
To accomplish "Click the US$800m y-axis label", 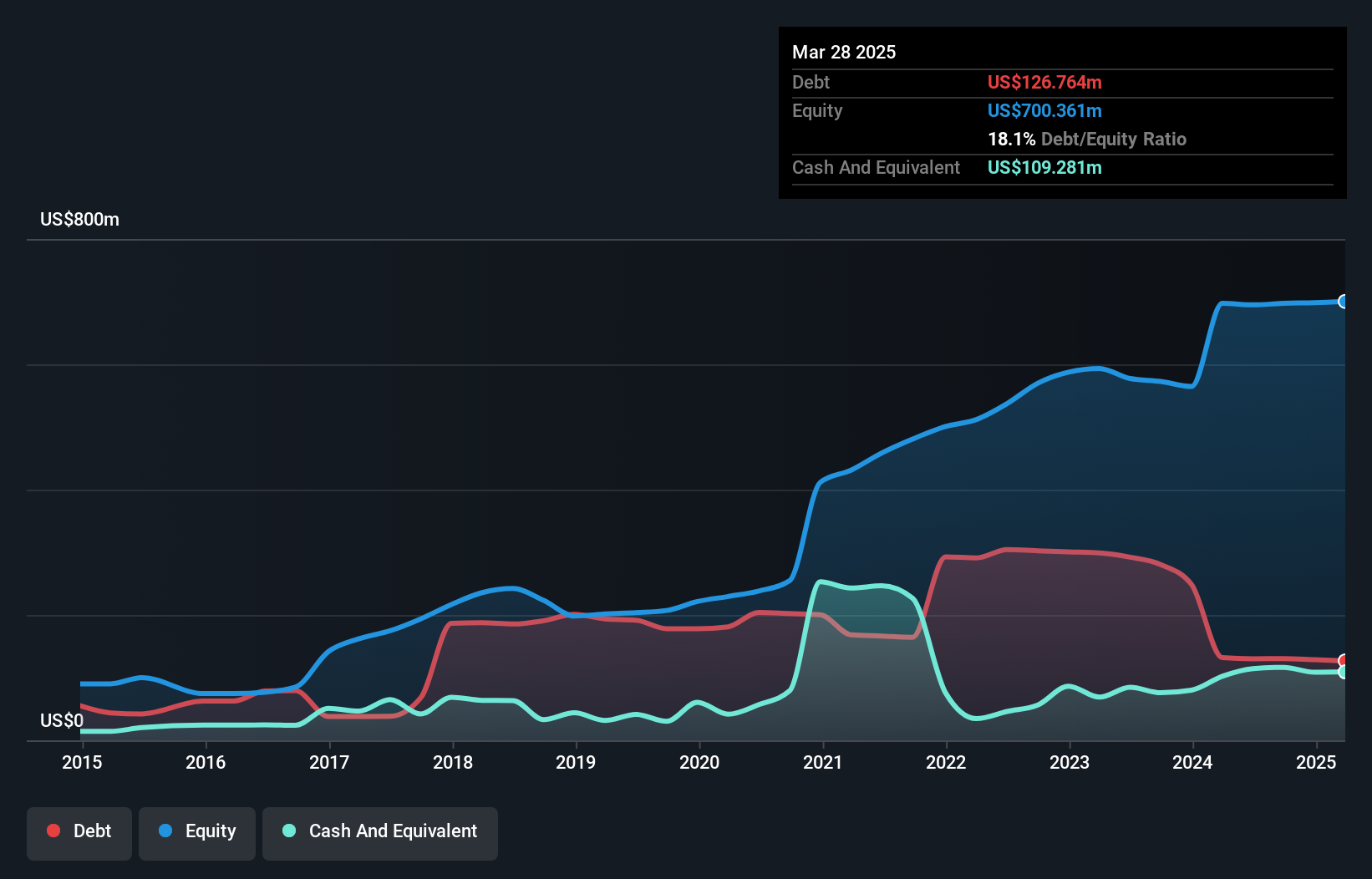I will 80,220.
